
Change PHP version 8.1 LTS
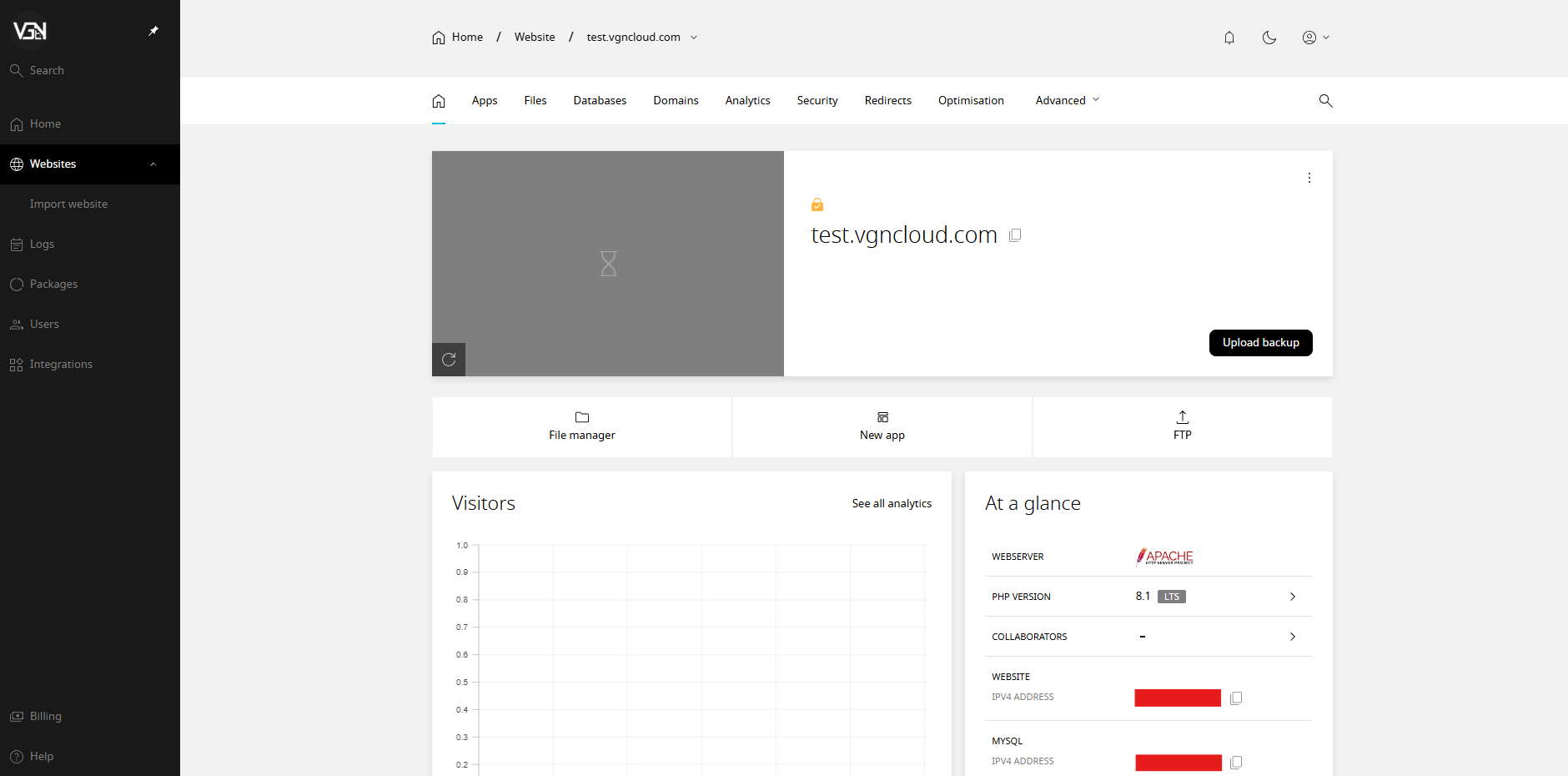(1292, 597)
